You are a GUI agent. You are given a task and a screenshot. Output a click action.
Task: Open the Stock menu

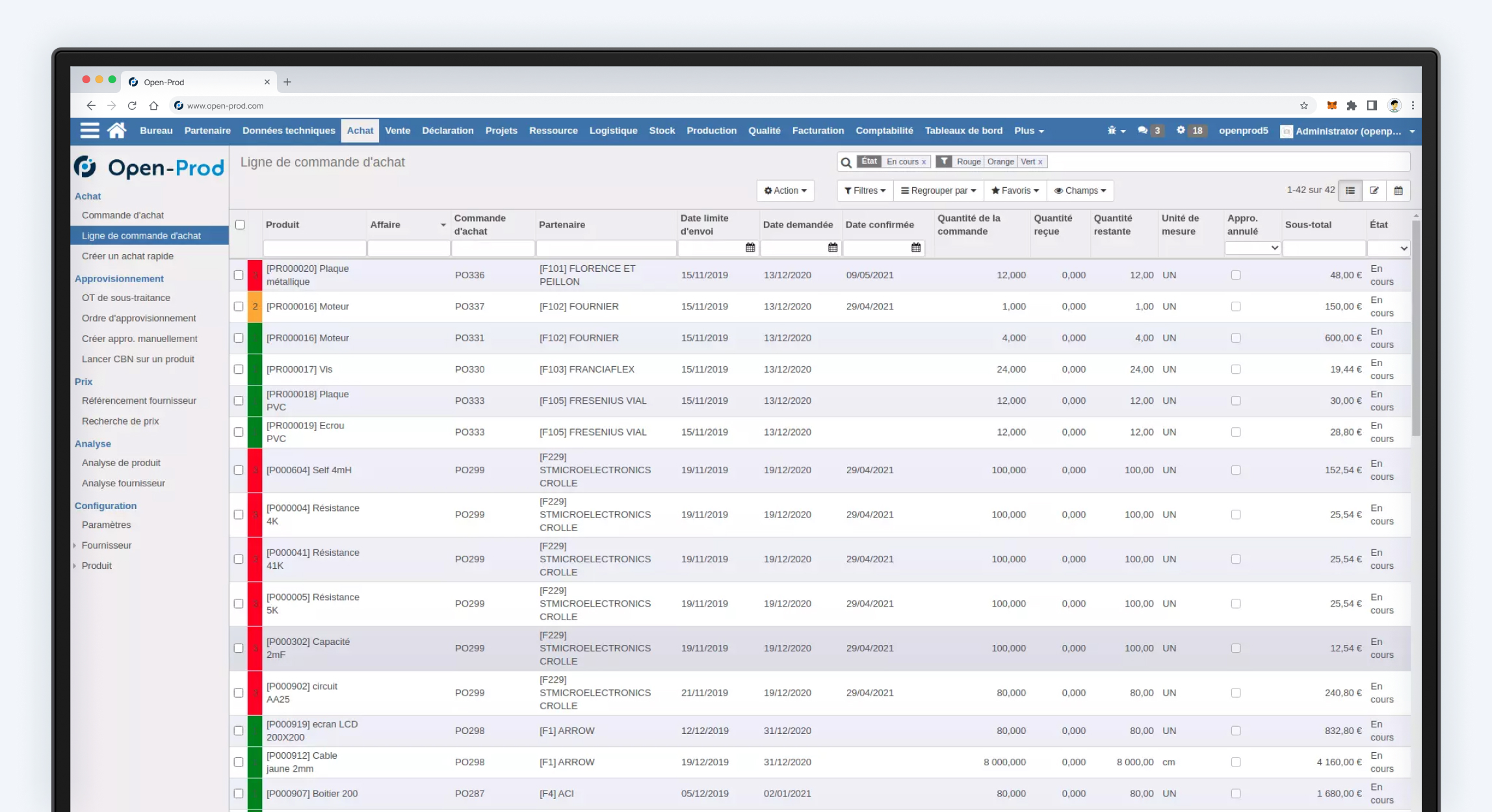(662, 131)
